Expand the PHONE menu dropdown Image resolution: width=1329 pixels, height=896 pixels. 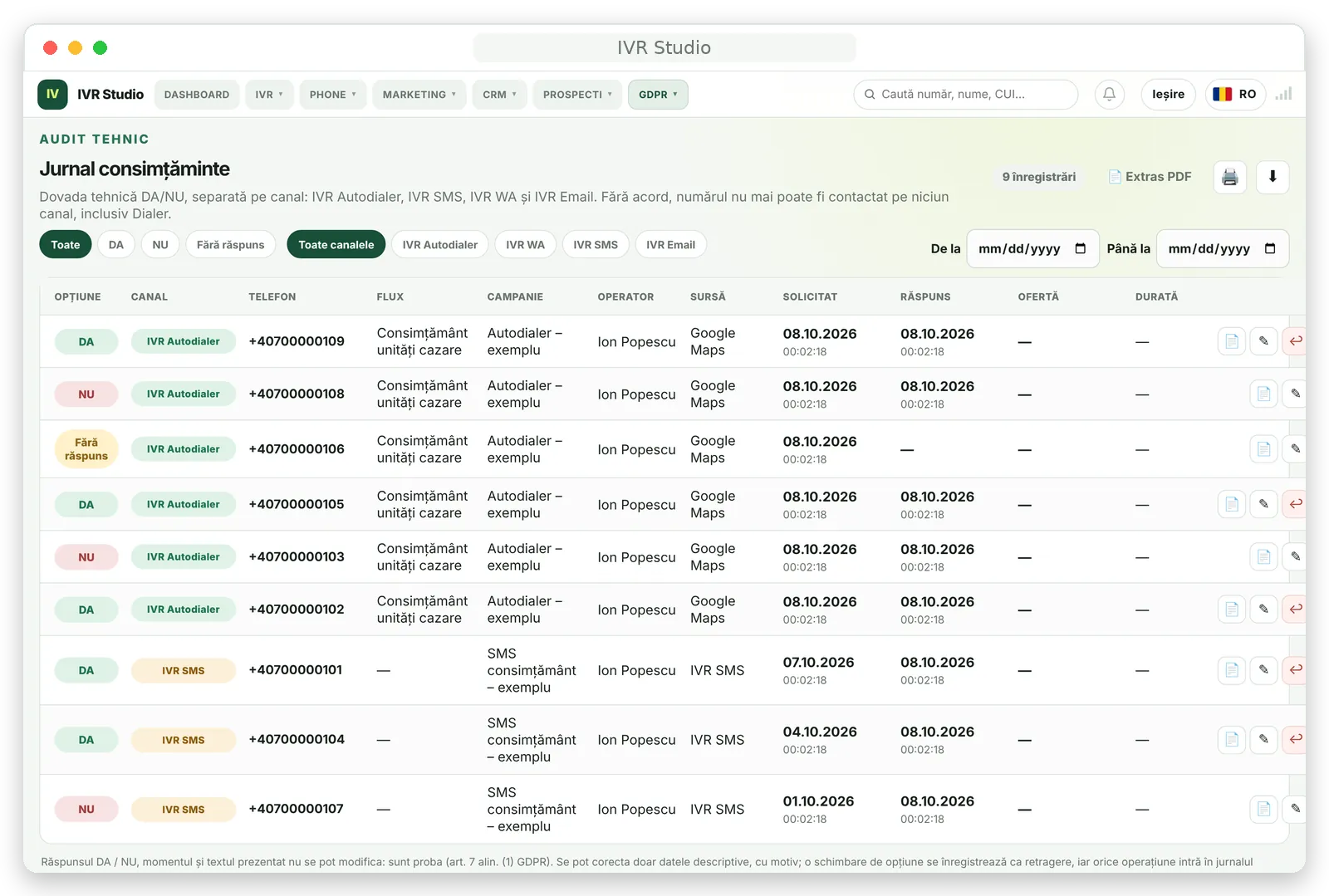point(333,95)
